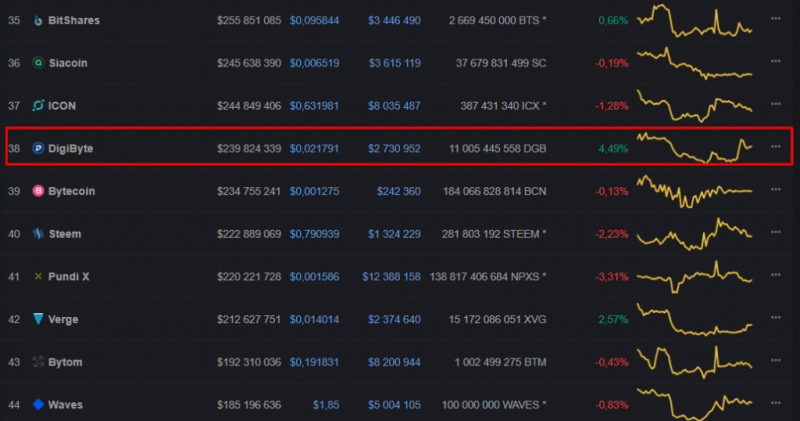Click the DigiByte coin logo icon

38,148
